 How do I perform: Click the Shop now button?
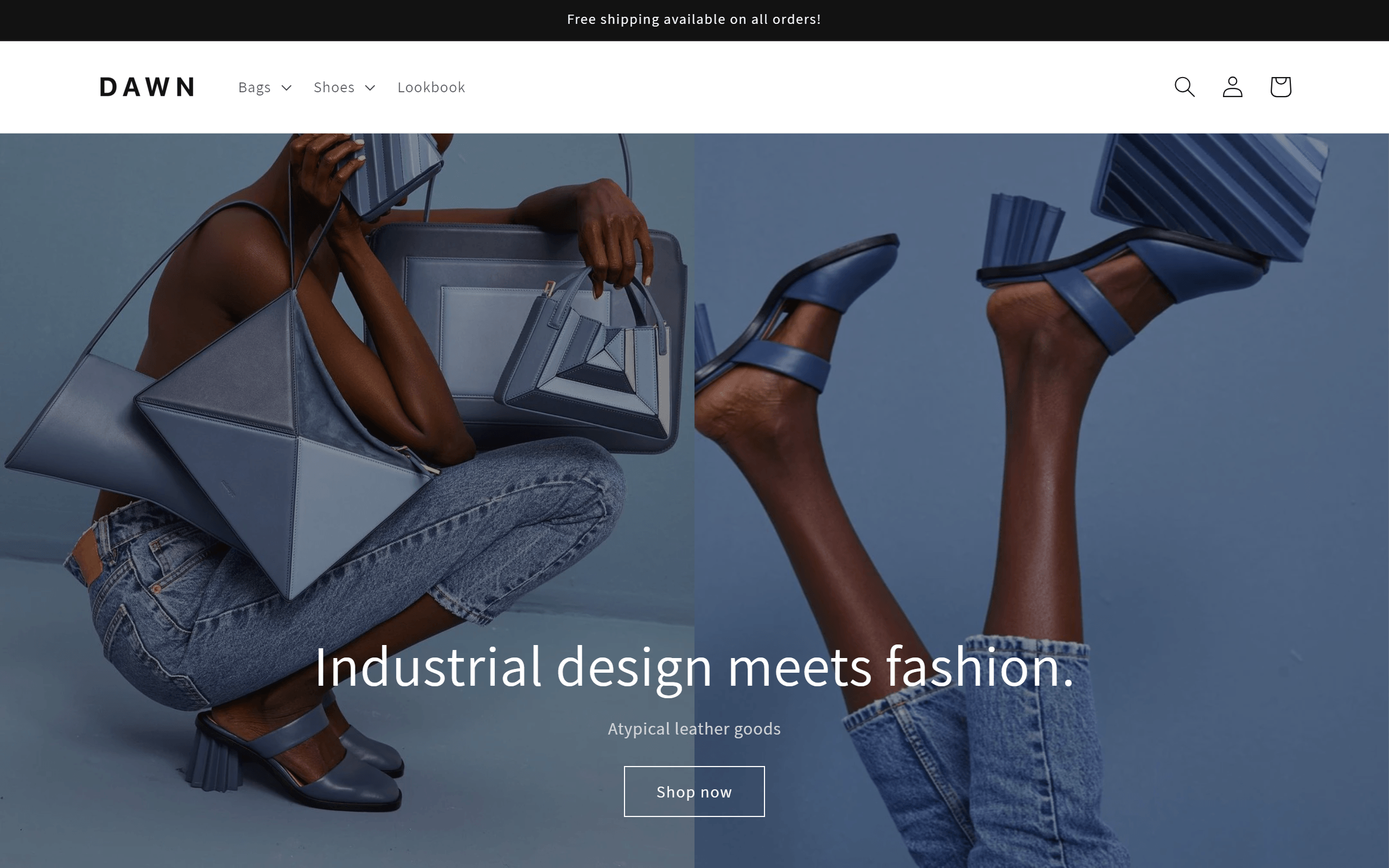click(x=694, y=791)
